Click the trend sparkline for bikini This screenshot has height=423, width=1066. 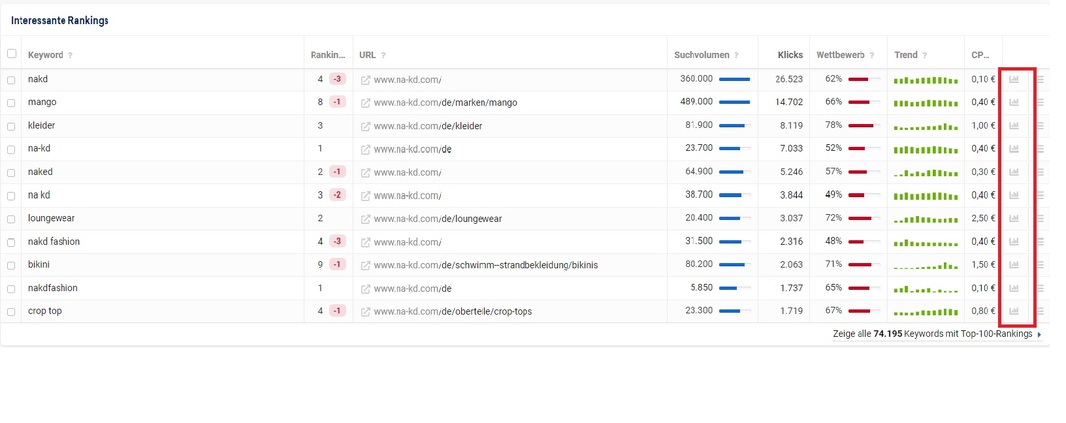[925, 267]
